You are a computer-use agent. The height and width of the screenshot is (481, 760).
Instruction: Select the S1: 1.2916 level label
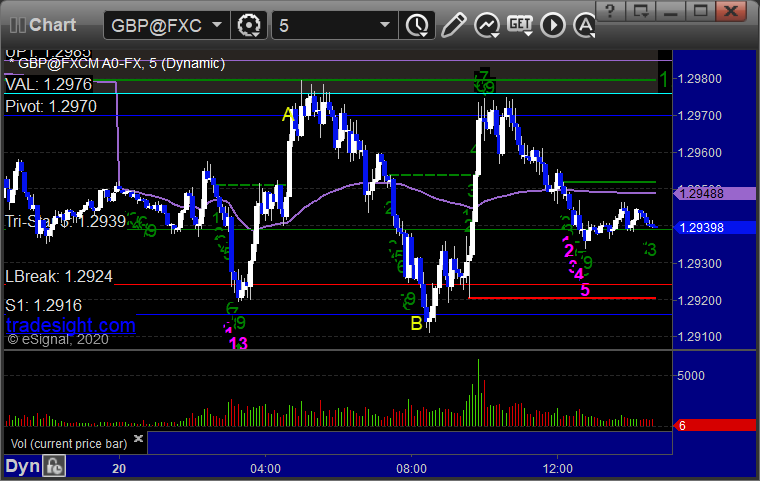coord(44,305)
